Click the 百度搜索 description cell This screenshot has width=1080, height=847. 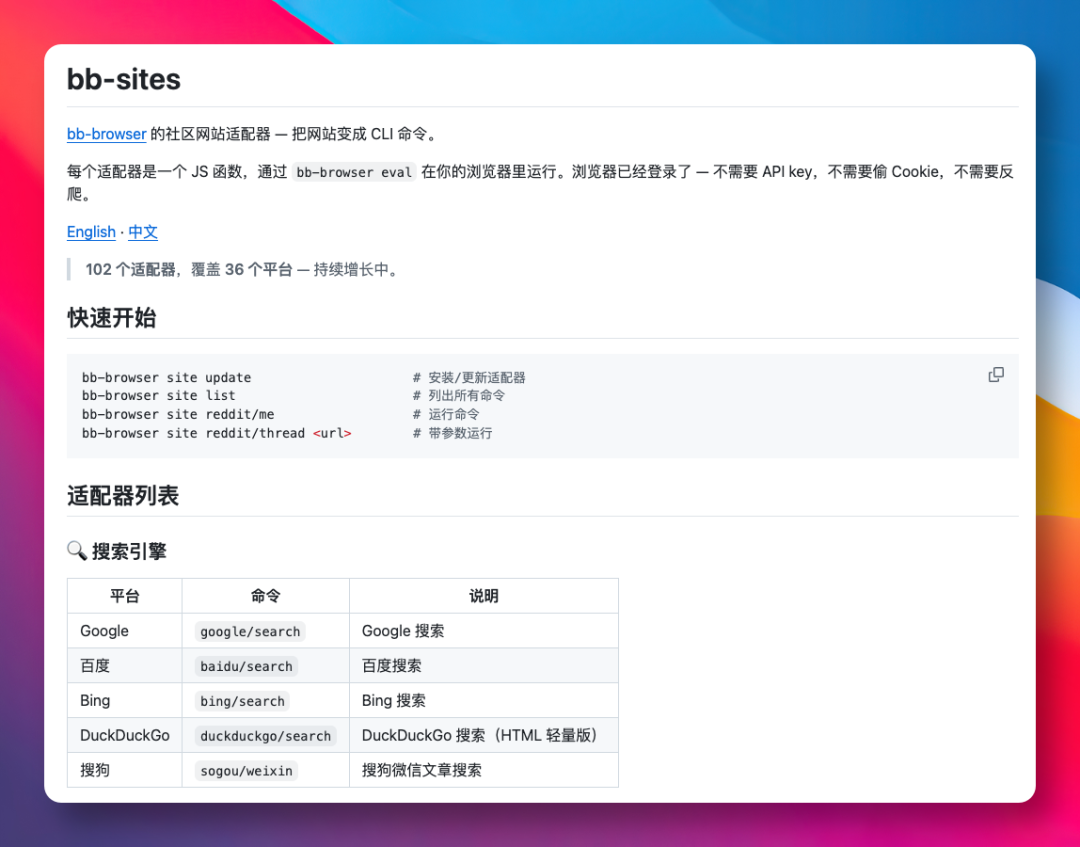(x=484, y=666)
